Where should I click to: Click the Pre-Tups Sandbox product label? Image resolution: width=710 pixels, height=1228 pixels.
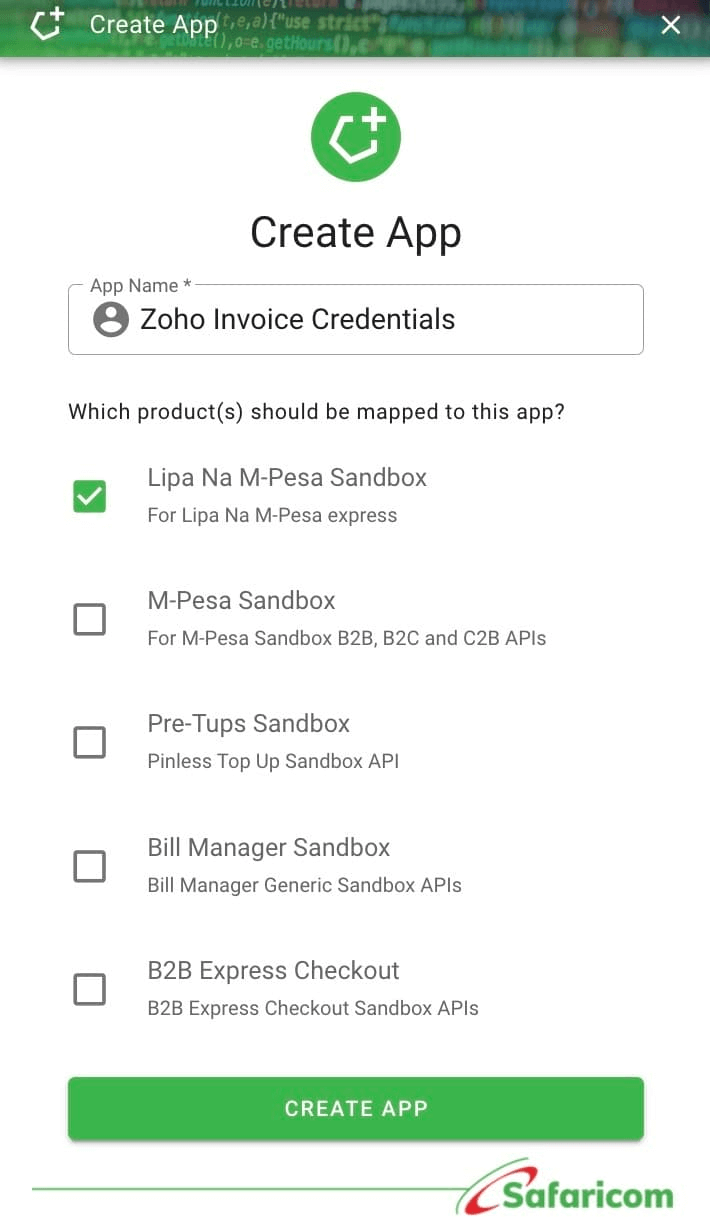pos(249,724)
